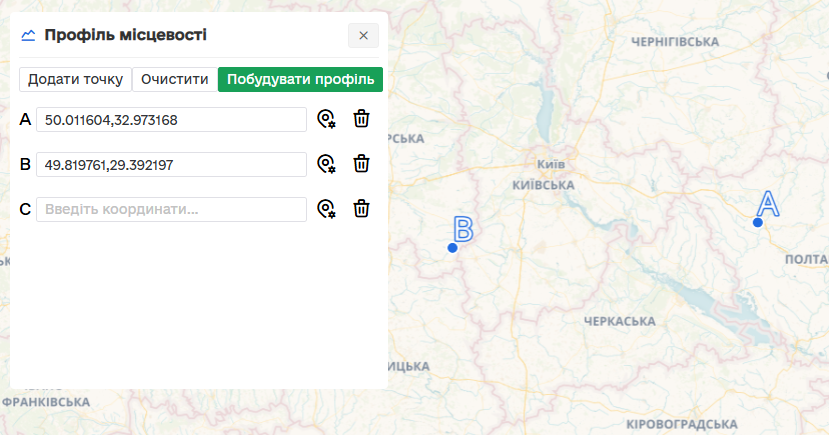
Task: Pick point A location on the map
Action: pos(325,120)
